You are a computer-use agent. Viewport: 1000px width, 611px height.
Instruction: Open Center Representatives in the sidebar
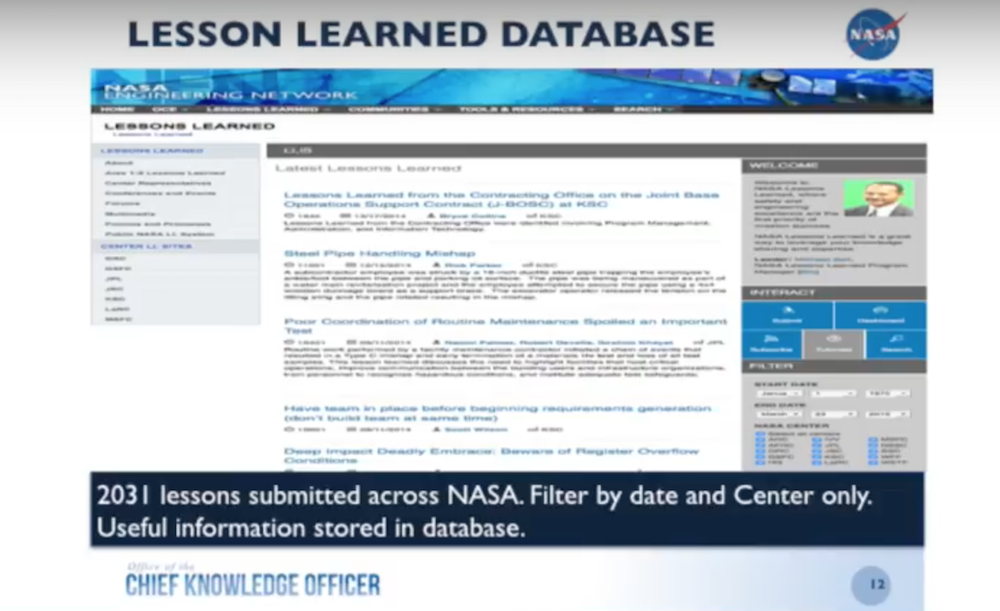[x=158, y=183]
